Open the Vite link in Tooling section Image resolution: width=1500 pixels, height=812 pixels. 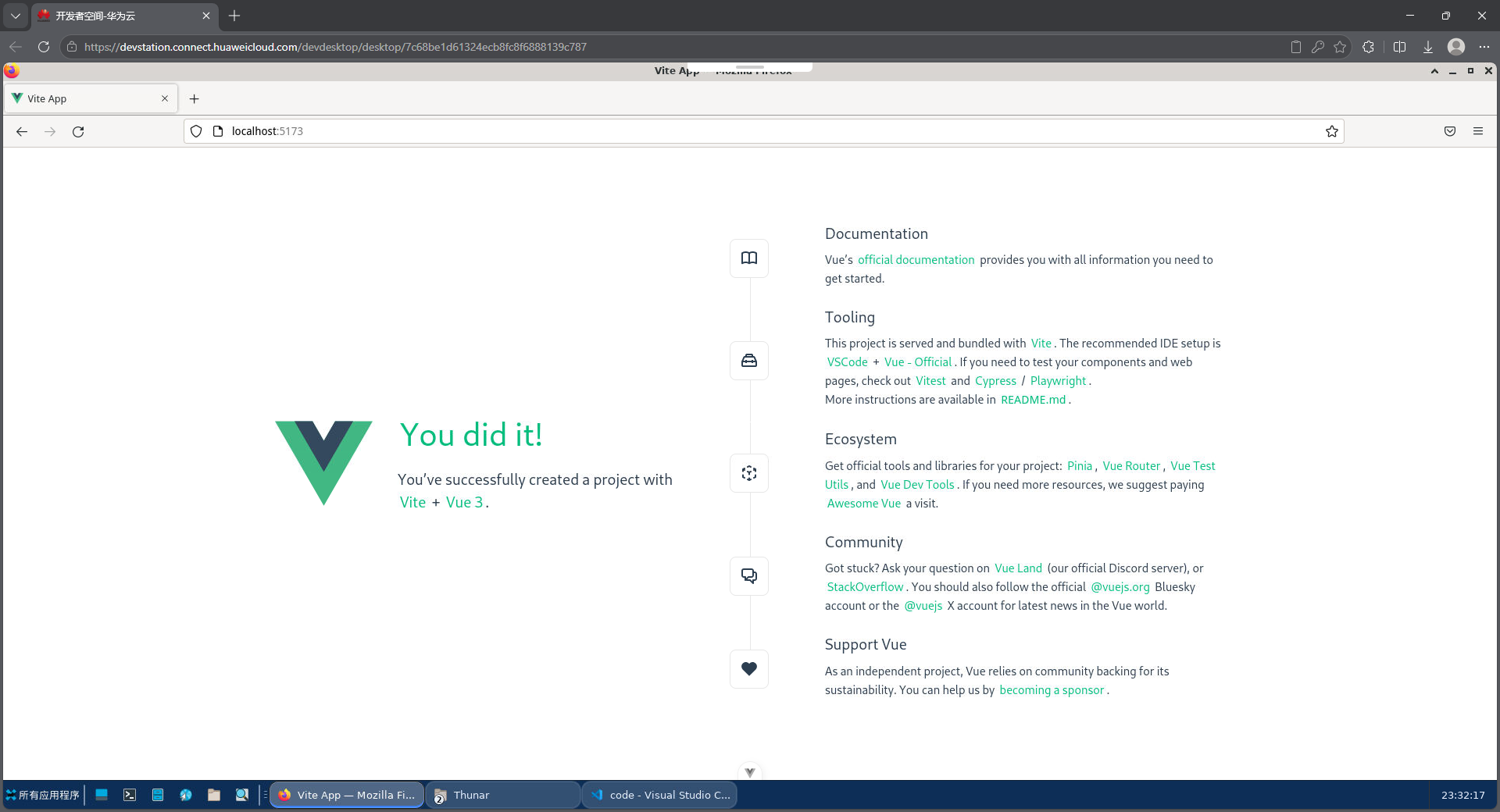tap(1041, 344)
